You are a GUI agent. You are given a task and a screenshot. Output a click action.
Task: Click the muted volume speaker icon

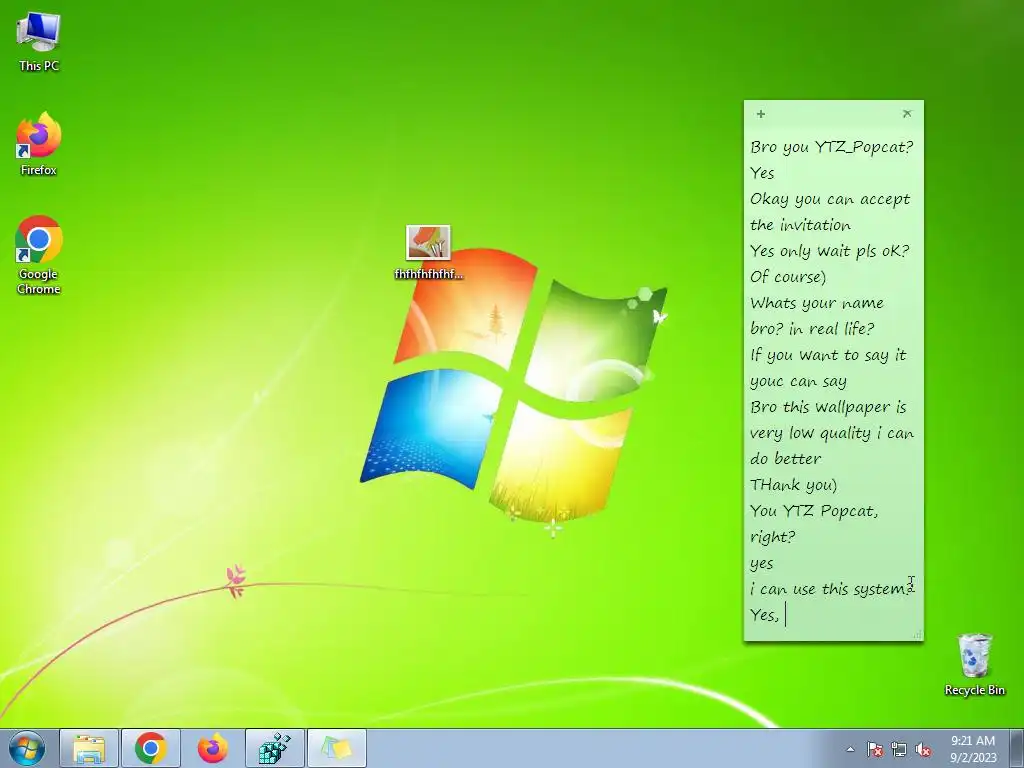923,749
